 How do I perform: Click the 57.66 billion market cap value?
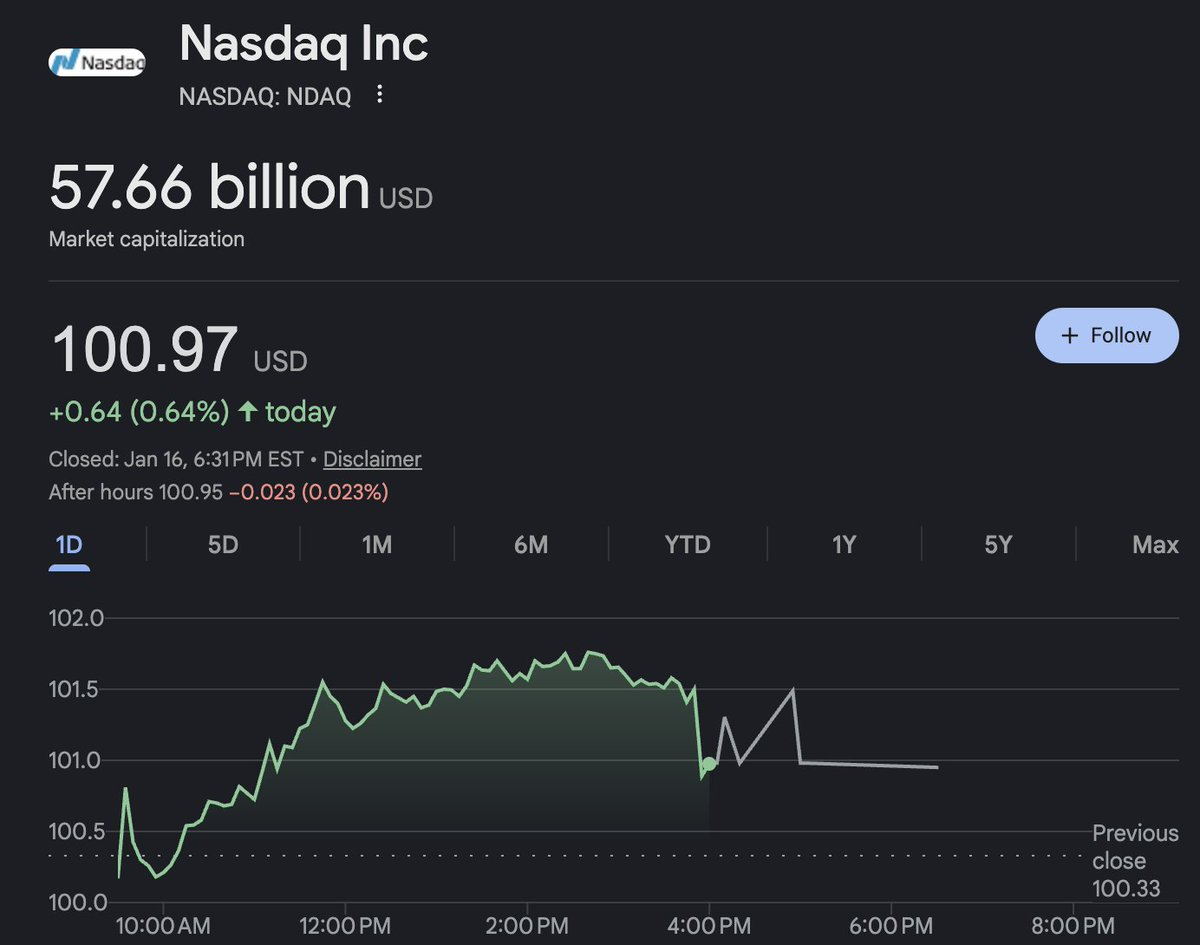(x=209, y=187)
